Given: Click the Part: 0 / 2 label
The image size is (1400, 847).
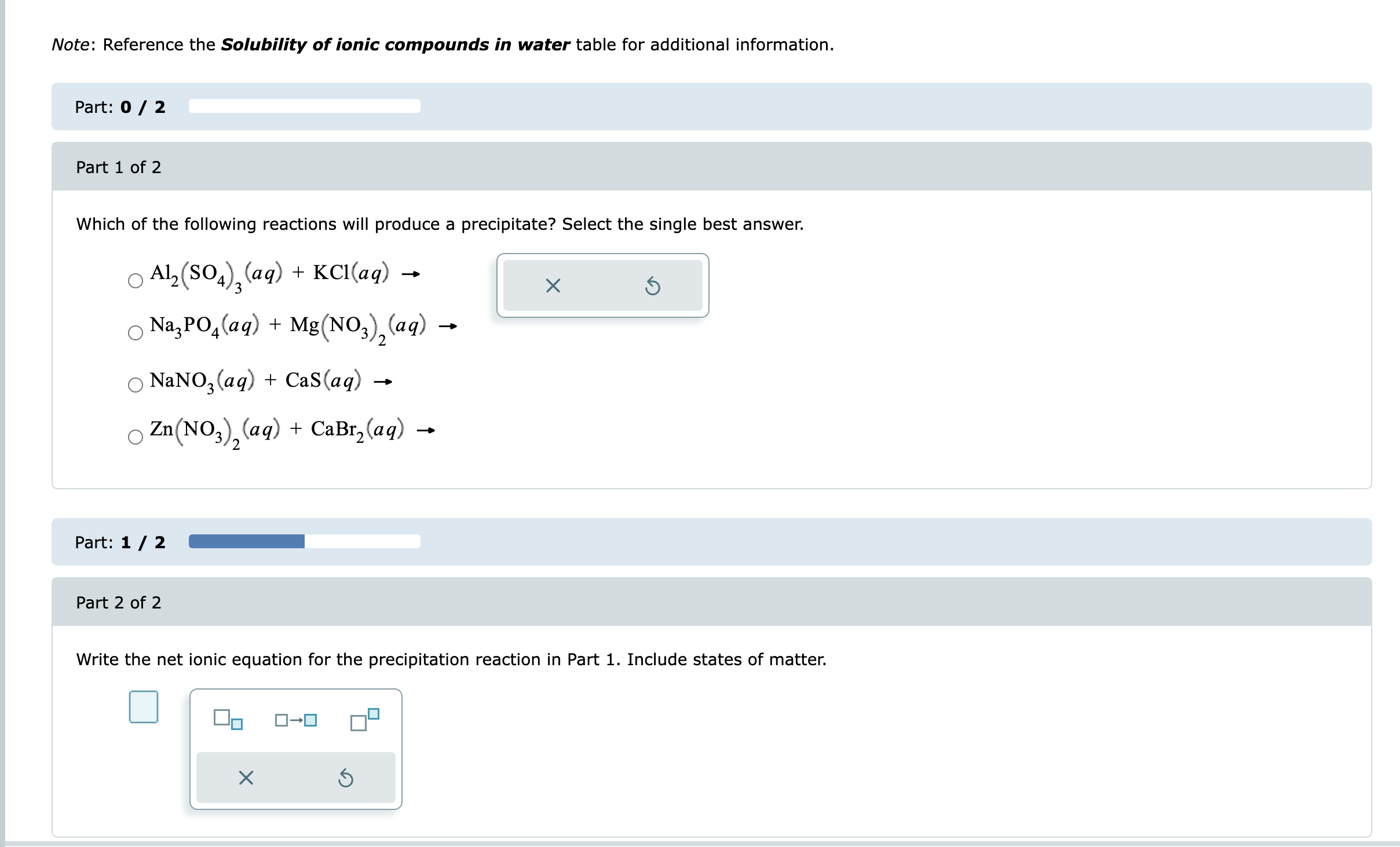Looking at the screenshot, I should tap(120, 107).
